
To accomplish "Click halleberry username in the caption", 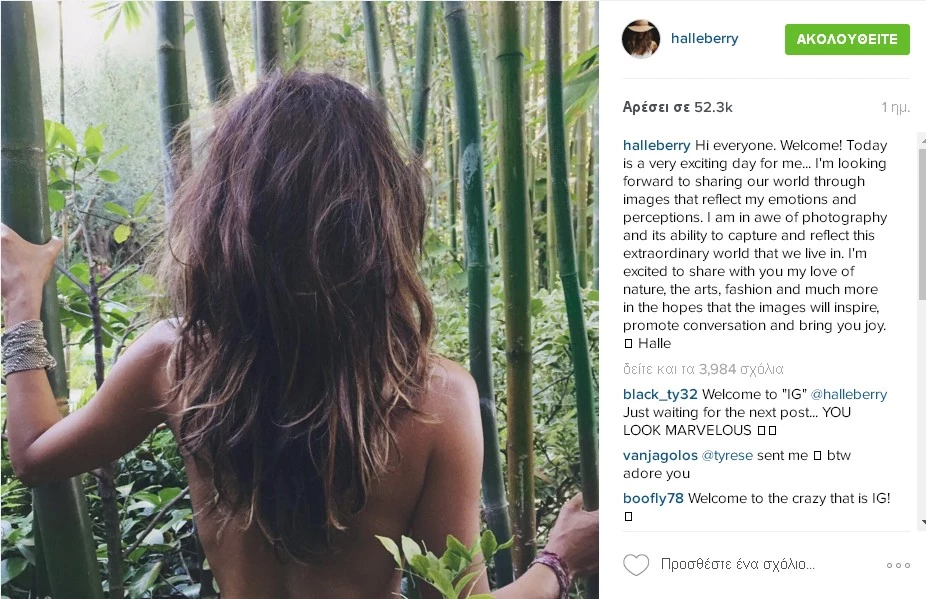I will click(x=656, y=145).
